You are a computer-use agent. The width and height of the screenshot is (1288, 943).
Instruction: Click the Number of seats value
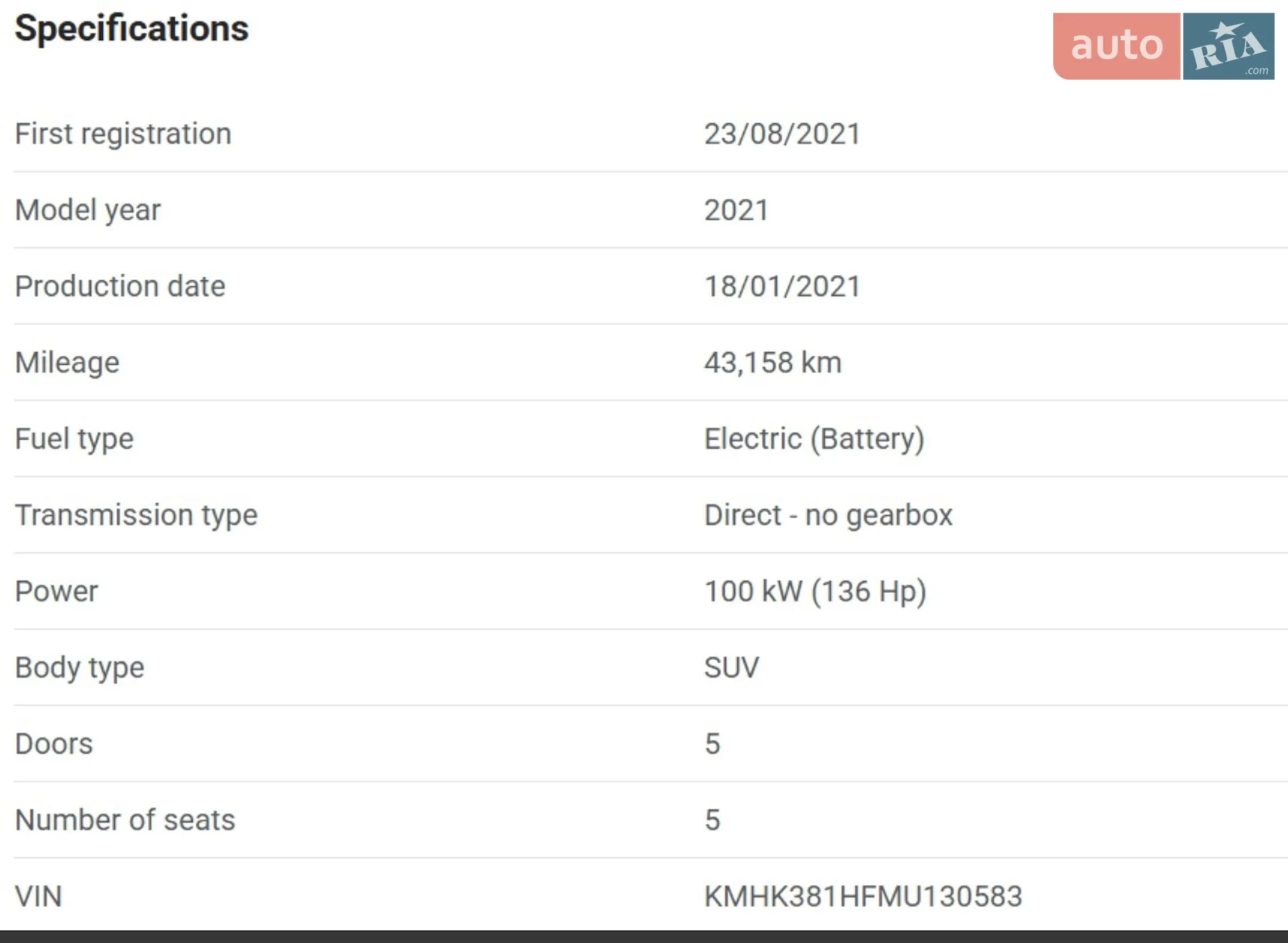pos(712,820)
